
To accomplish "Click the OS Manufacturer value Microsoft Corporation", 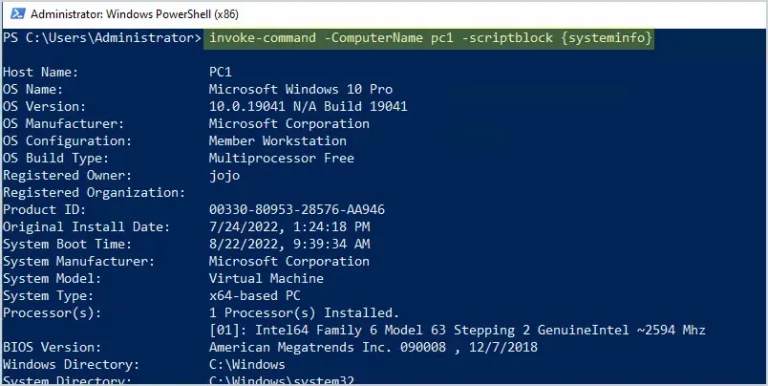I will [x=289, y=123].
